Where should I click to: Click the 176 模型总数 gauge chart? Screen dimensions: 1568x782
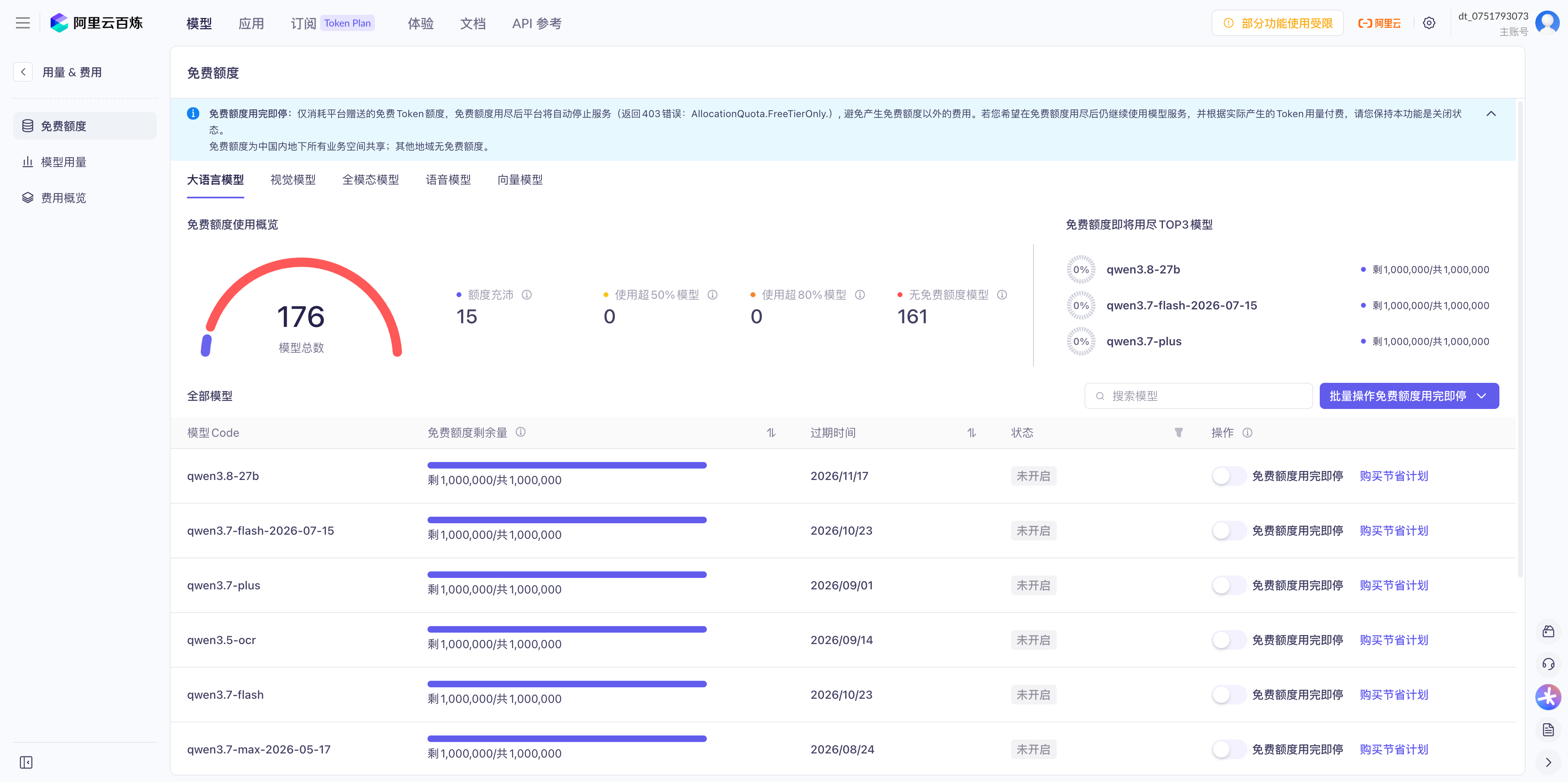[301, 307]
